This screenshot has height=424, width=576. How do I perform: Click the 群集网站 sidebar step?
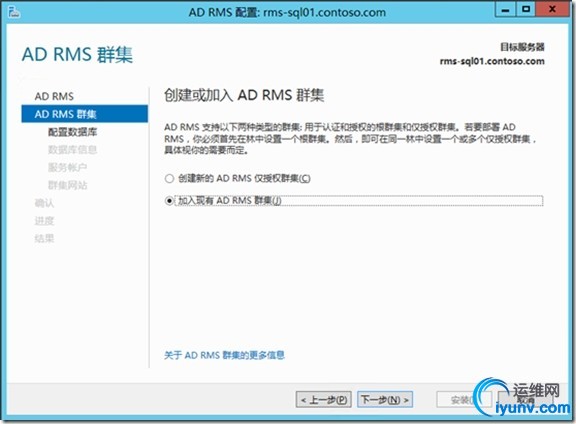(67, 185)
